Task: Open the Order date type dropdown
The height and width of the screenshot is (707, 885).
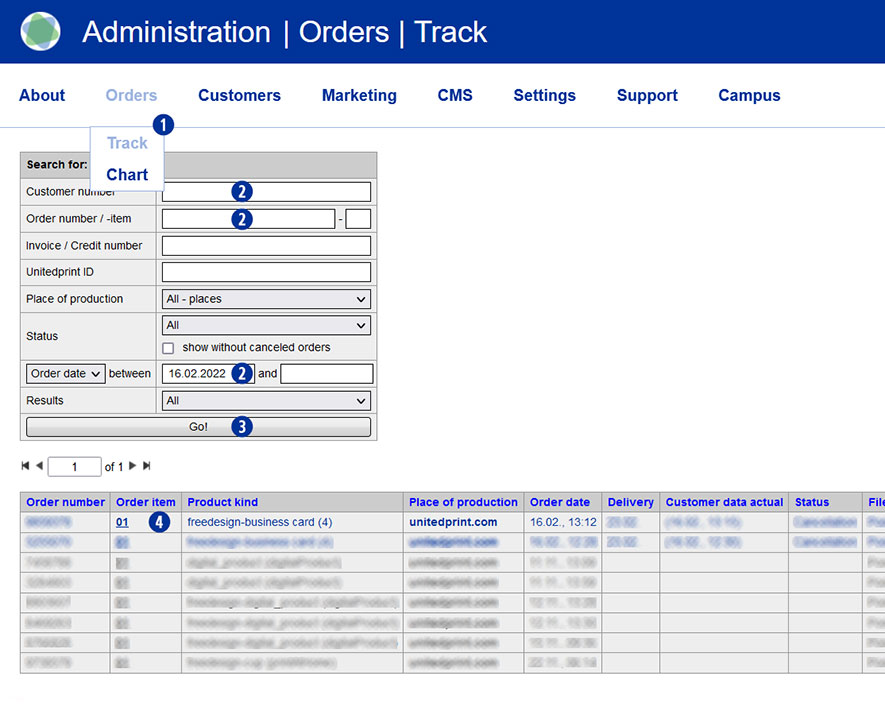Action: (65, 374)
